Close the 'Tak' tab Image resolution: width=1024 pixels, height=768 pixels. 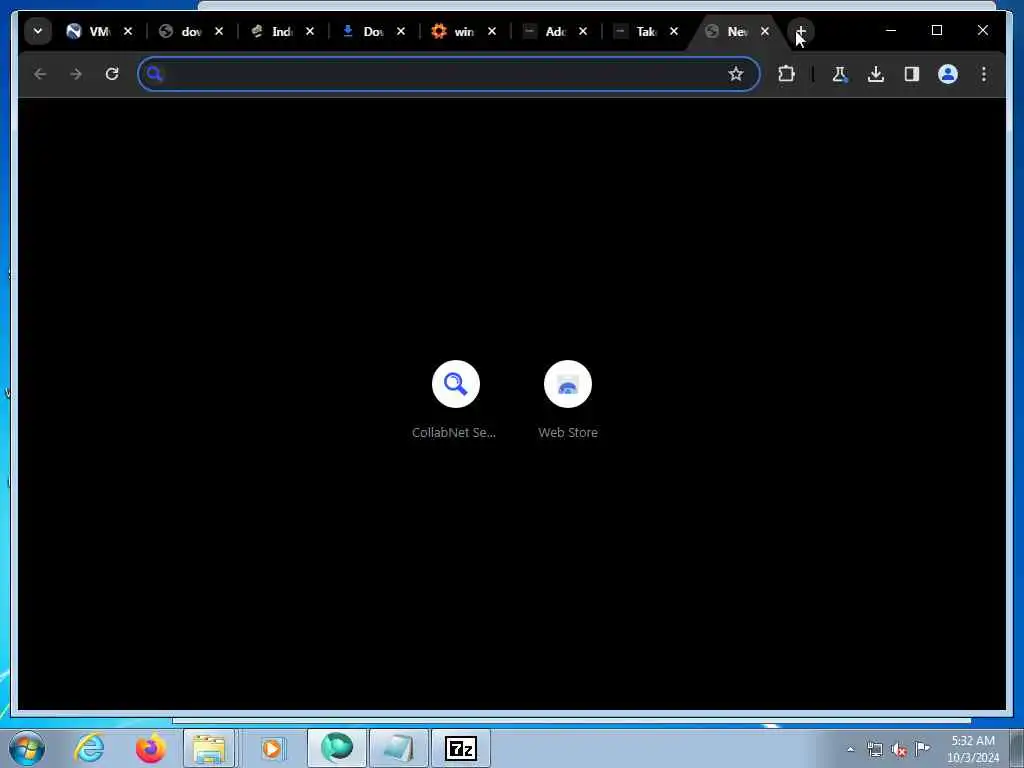click(674, 31)
